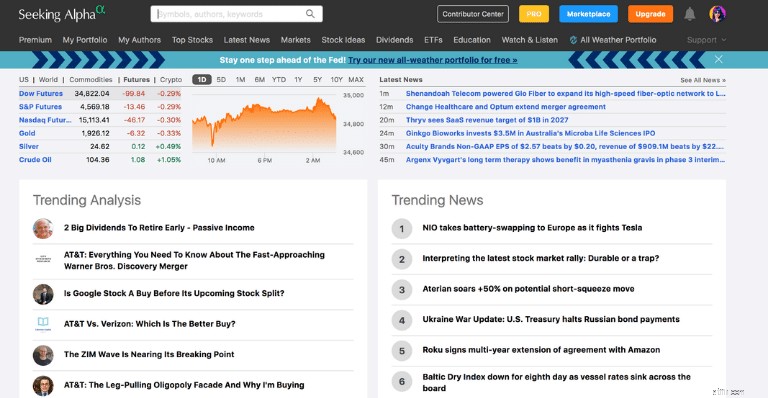Open Top Stocks menu
The height and width of the screenshot is (398, 768).
click(x=192, y=40)
